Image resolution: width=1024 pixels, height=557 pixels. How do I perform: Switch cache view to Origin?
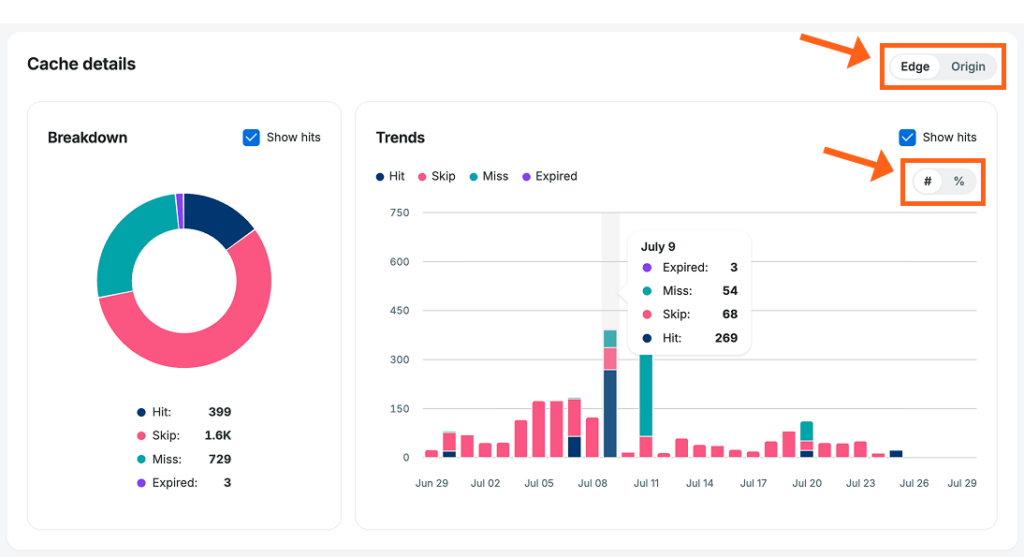[x=968, y=67]
